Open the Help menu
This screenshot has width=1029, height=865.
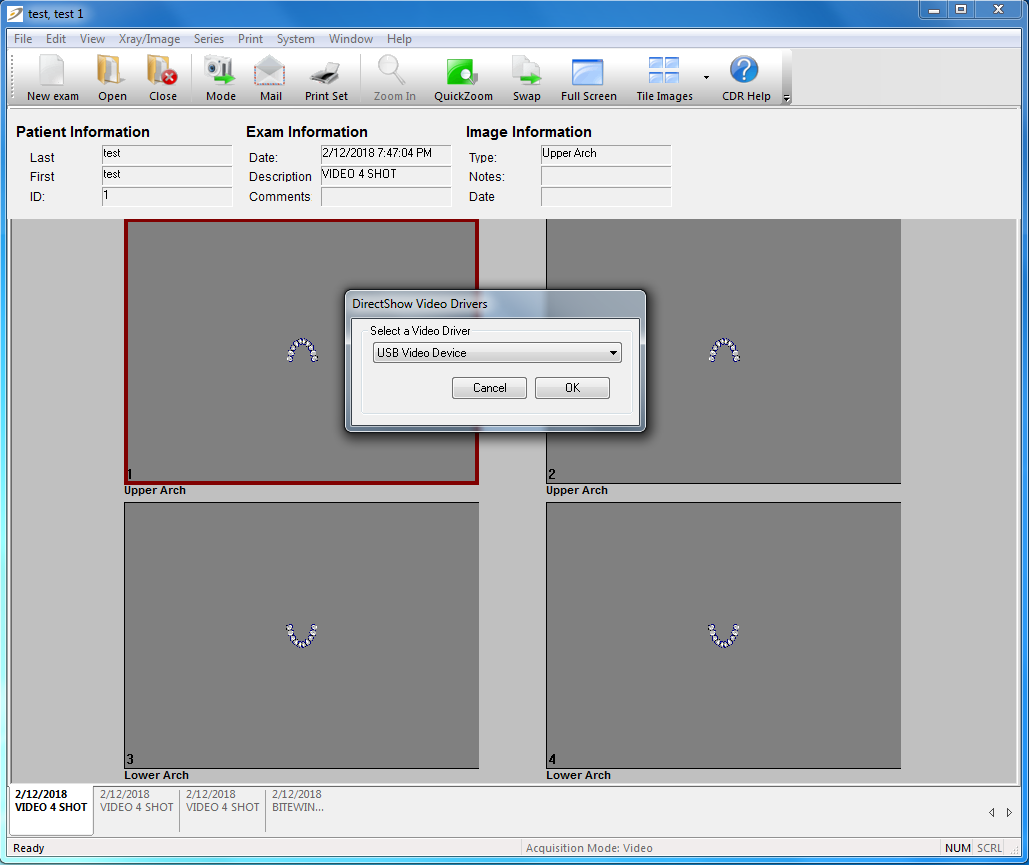point(399,39)
